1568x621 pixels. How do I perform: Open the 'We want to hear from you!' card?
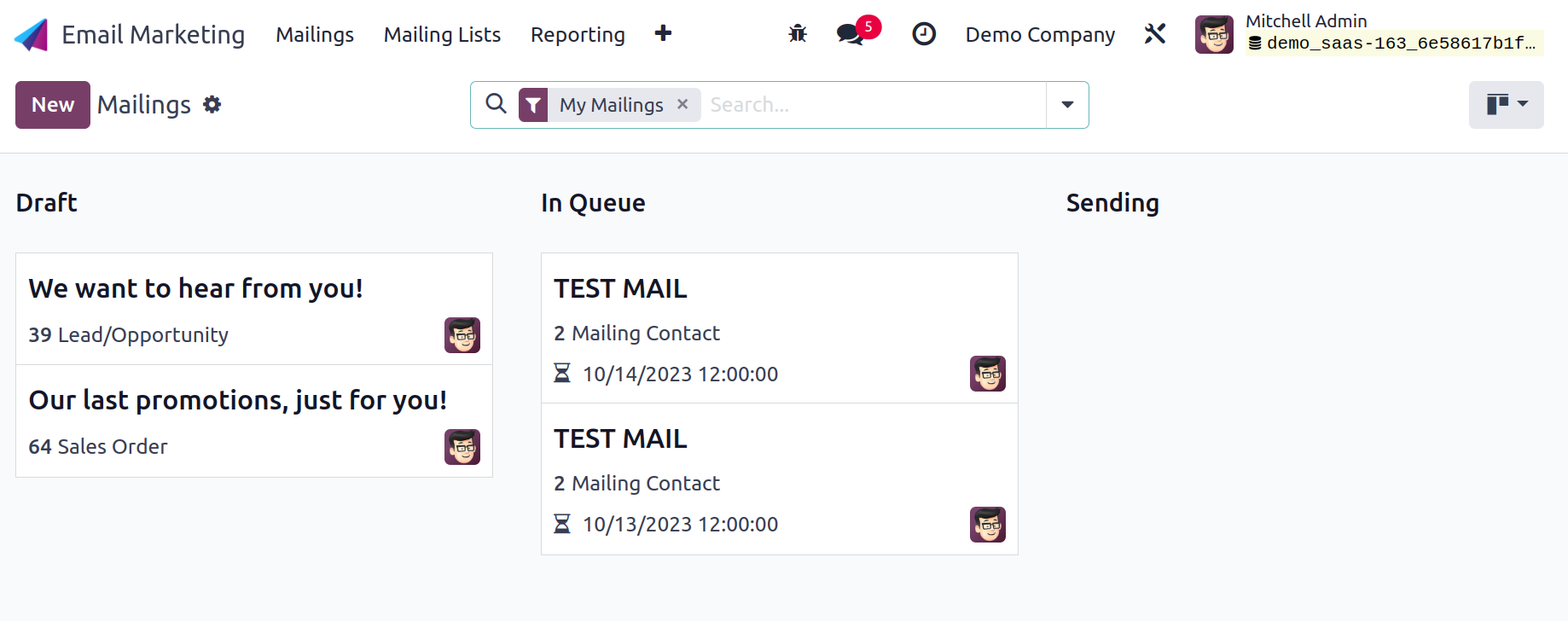coord(254,309)
